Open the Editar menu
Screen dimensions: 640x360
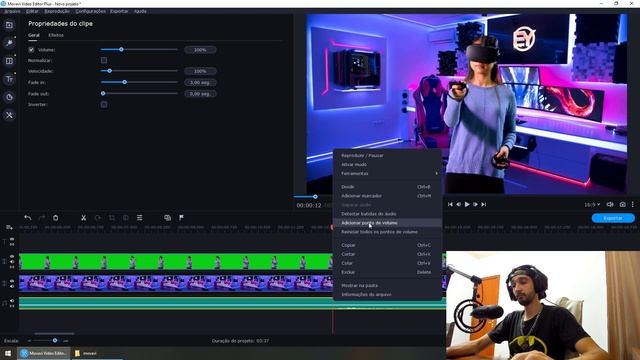pos(32,11)
